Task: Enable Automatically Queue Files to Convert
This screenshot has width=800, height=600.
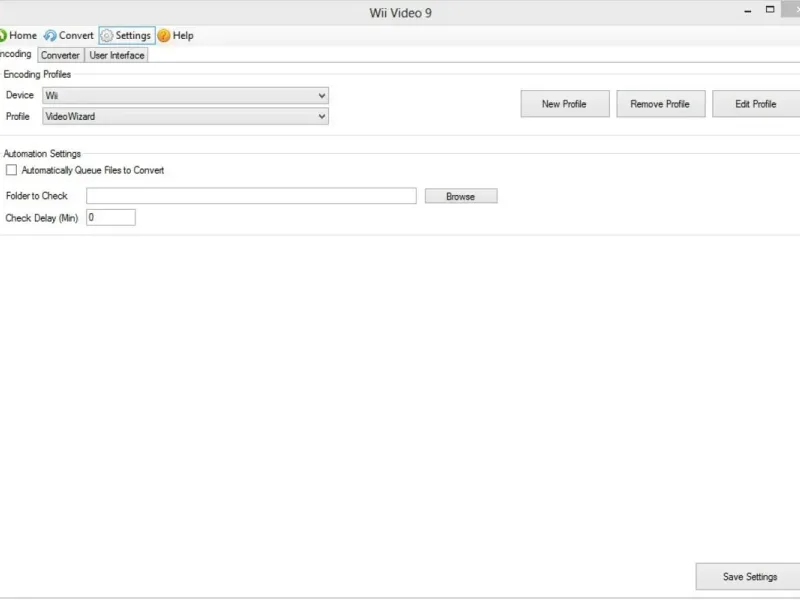Action: [11, 170]
